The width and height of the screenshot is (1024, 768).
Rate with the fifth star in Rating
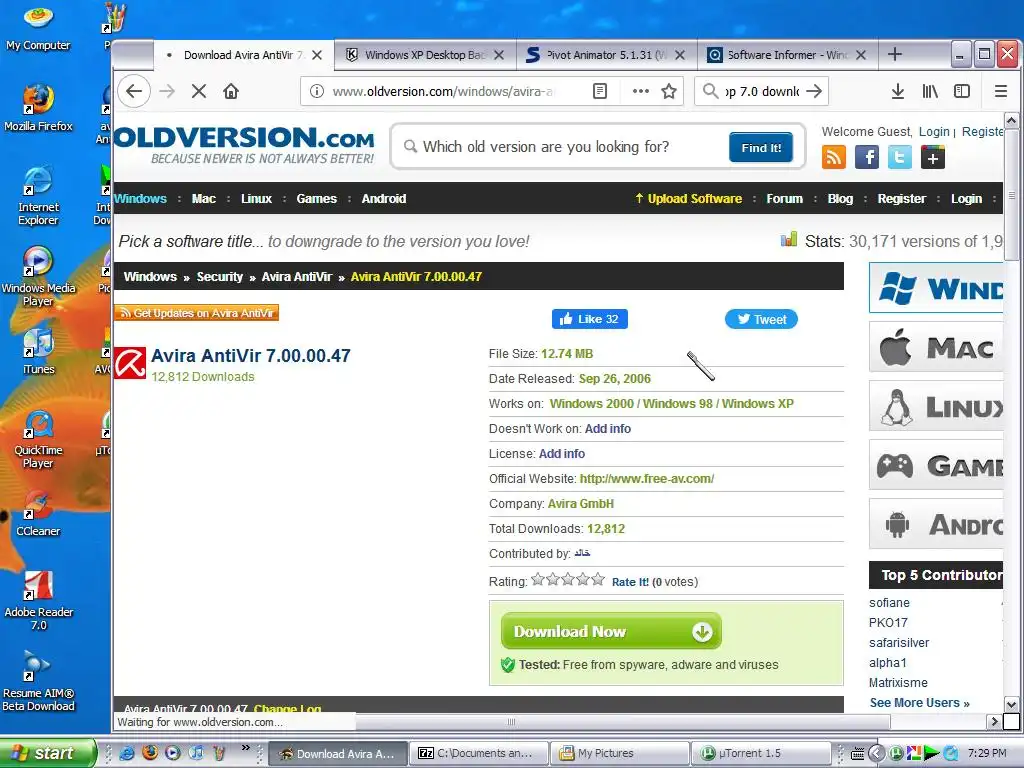coord(598,579)
